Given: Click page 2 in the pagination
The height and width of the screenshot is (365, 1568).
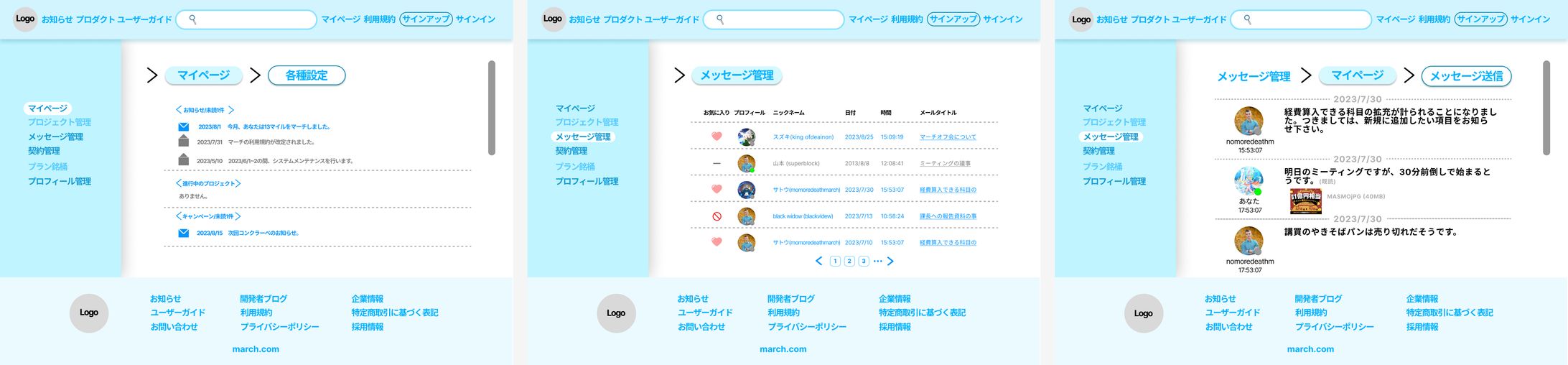Looking at the screenshot, I should click(x=849, y=261).
